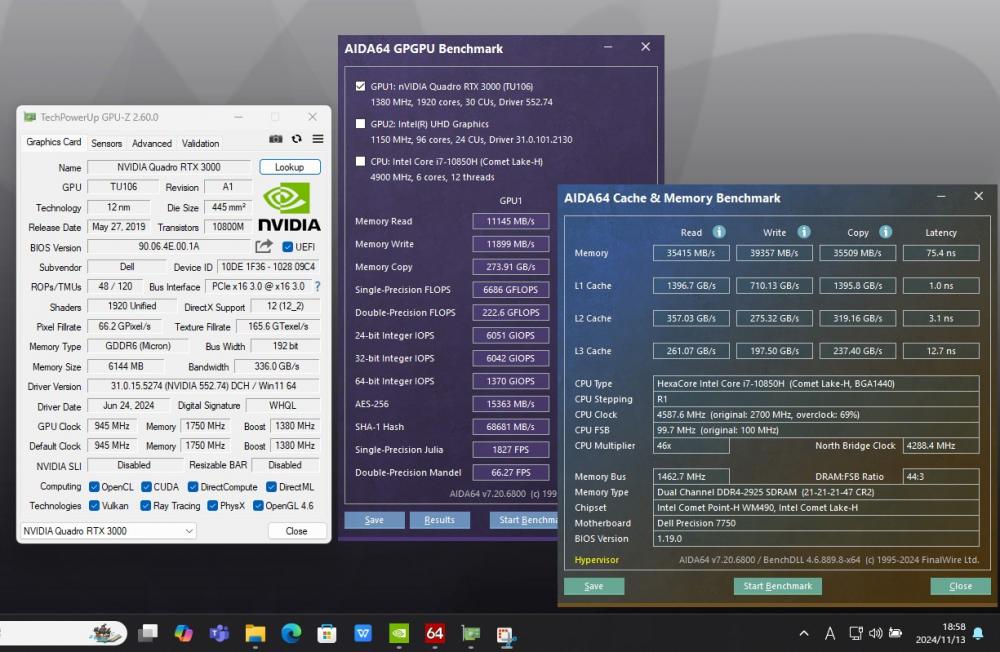Click the taskbar clock showing 18:58
The image size is (1000, 652).
tap(953, 633)
